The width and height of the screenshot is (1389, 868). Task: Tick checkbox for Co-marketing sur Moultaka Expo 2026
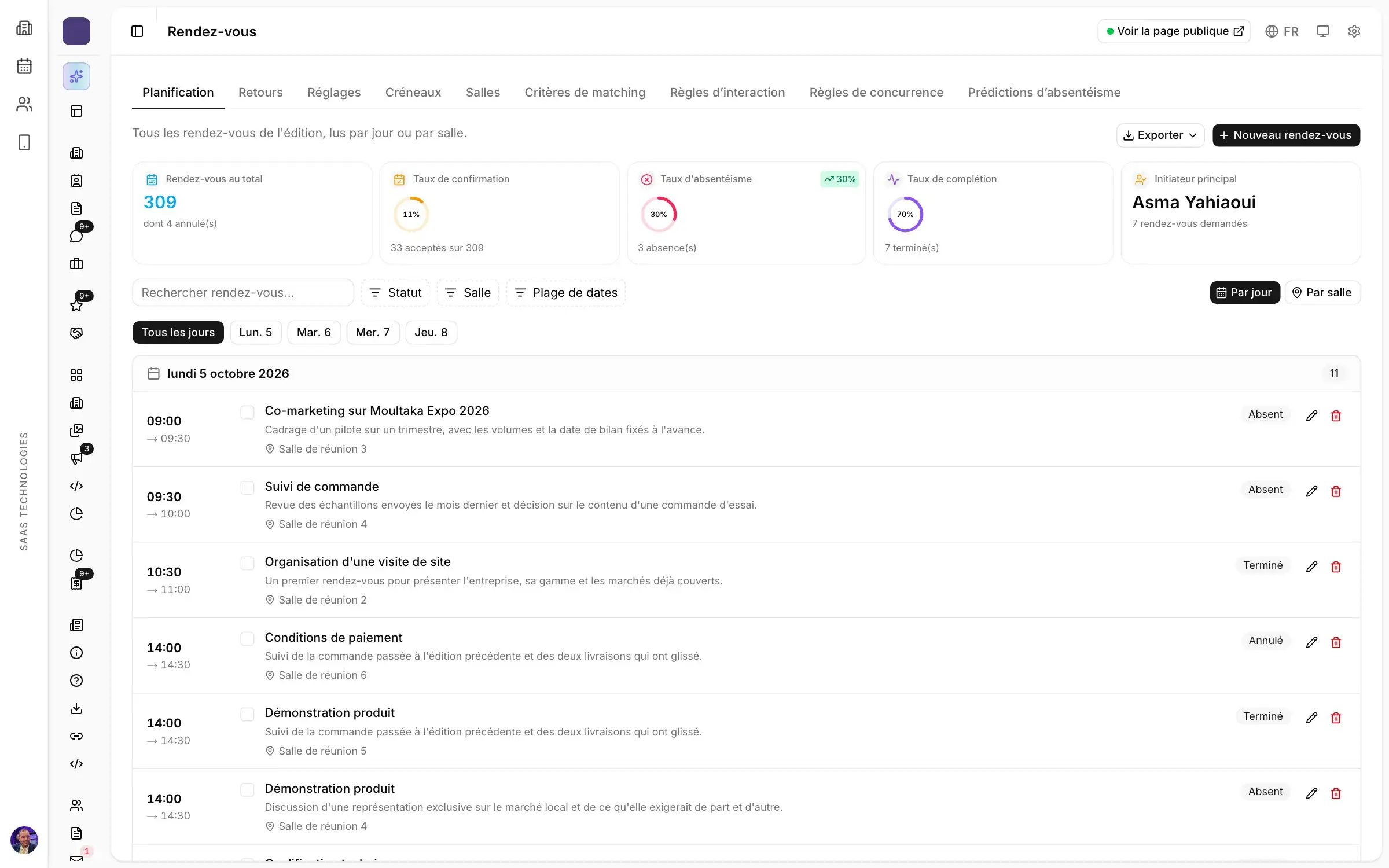point(247,413)
